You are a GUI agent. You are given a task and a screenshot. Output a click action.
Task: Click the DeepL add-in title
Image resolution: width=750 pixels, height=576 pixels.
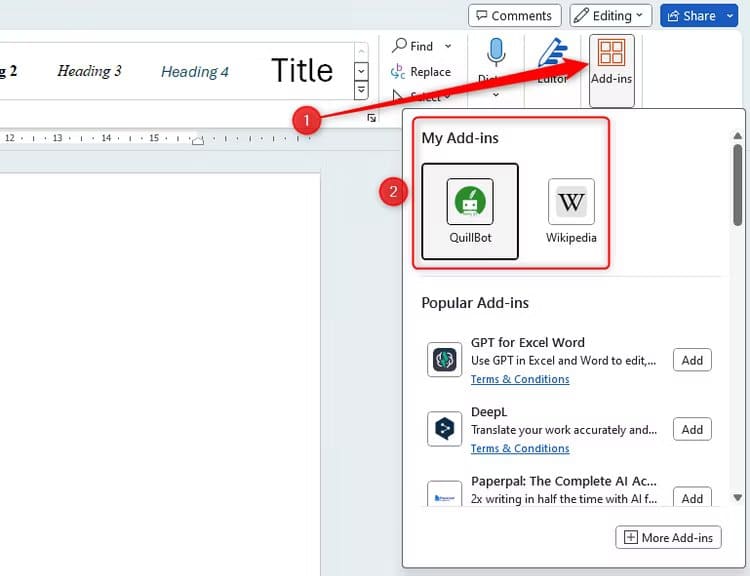[x=488, y=412]
